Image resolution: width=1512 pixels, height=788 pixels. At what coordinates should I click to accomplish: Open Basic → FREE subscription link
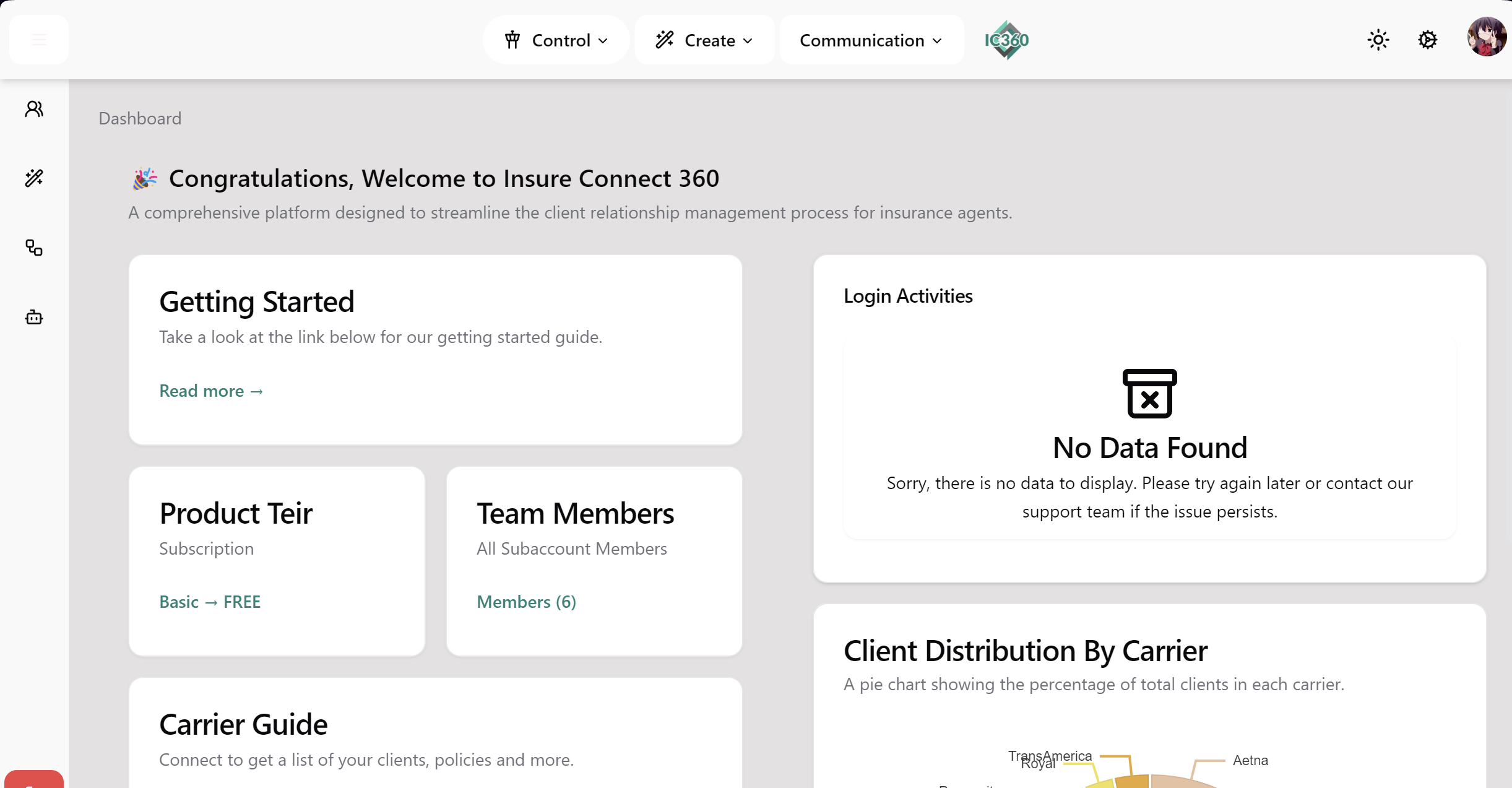210,602
